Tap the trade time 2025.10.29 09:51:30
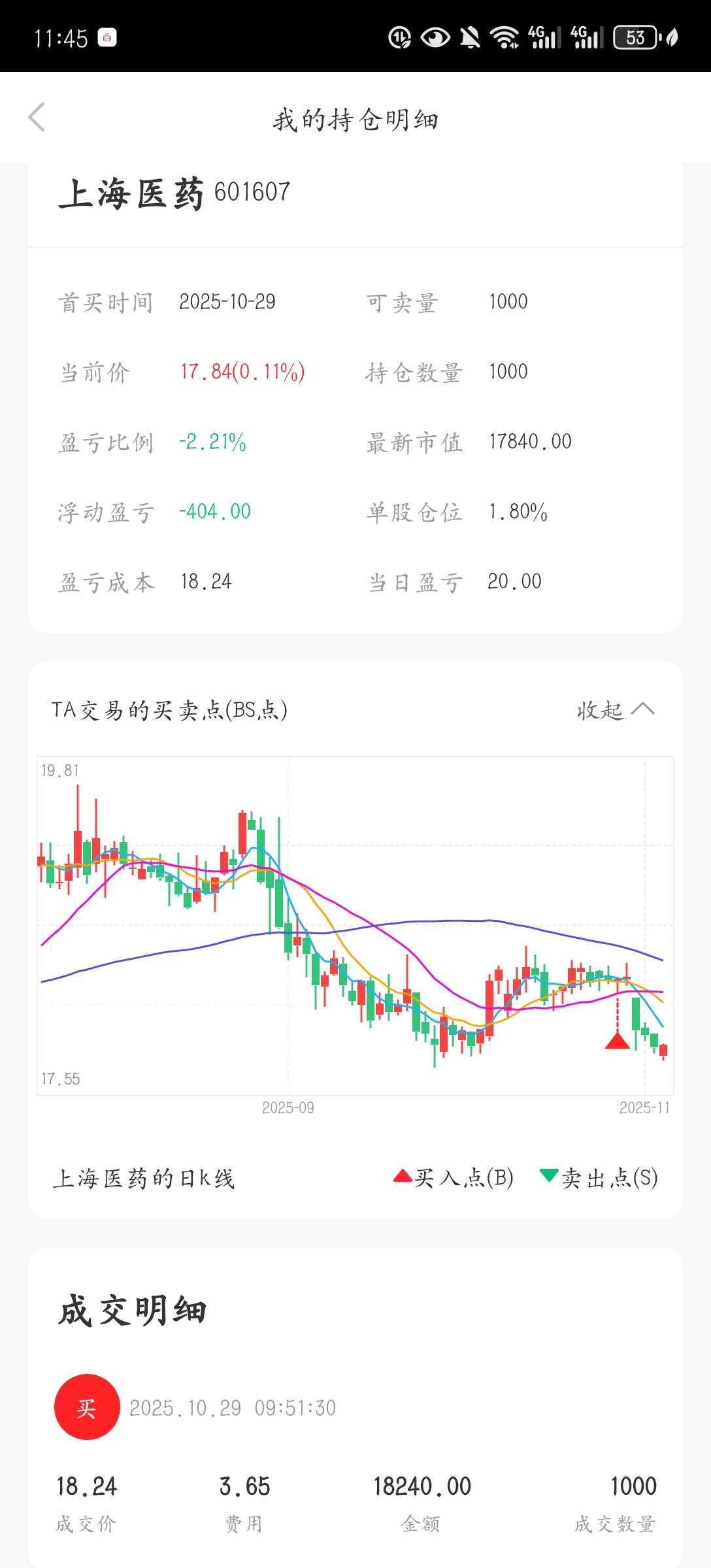Screen dimensions: 711x1568 pyautogui.click(x=233, y=1407)
